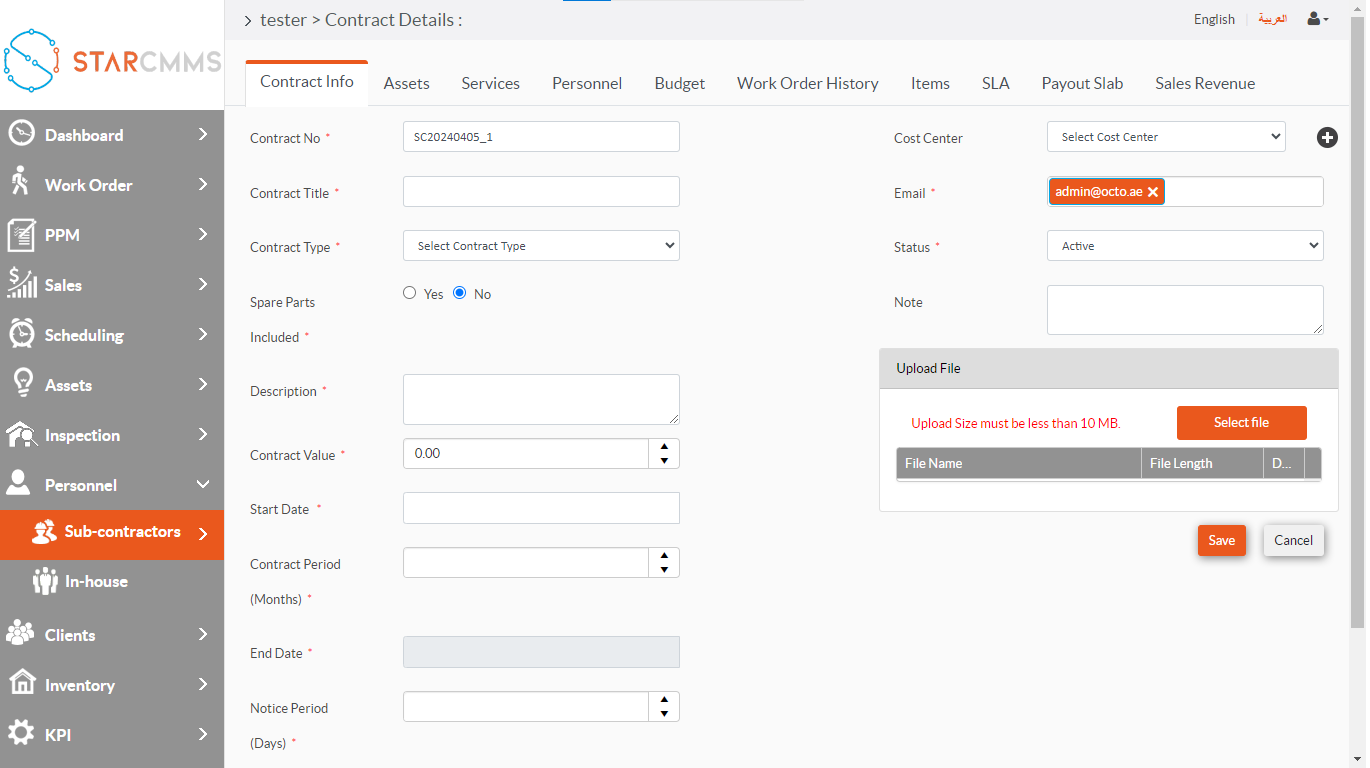Switch to the Work Order History tab

click(x=807, y=83)
